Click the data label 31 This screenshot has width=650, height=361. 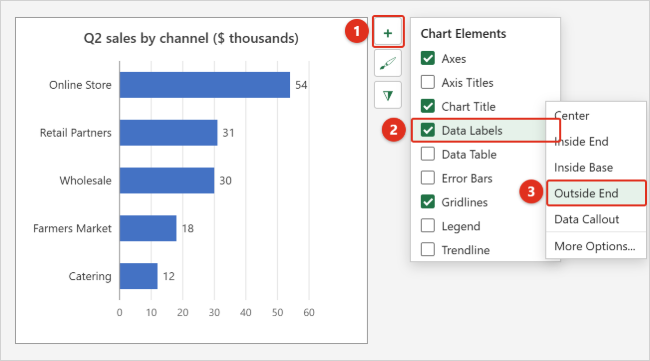coord(228,133)
